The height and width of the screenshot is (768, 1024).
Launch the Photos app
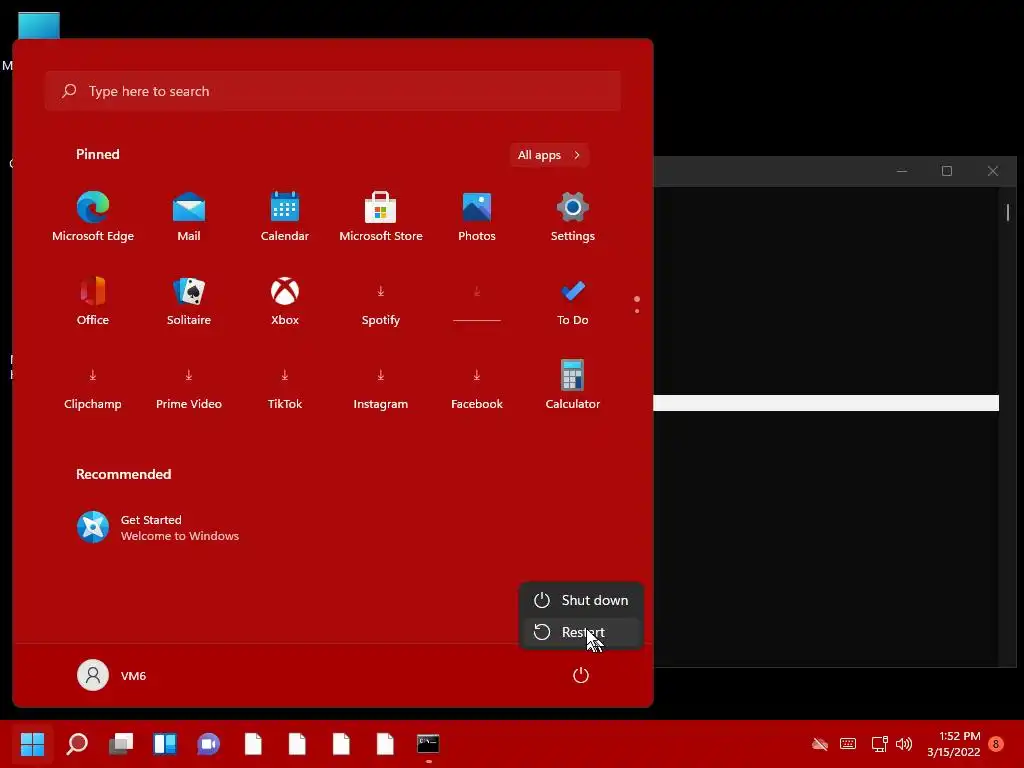(x=477, y=217)
